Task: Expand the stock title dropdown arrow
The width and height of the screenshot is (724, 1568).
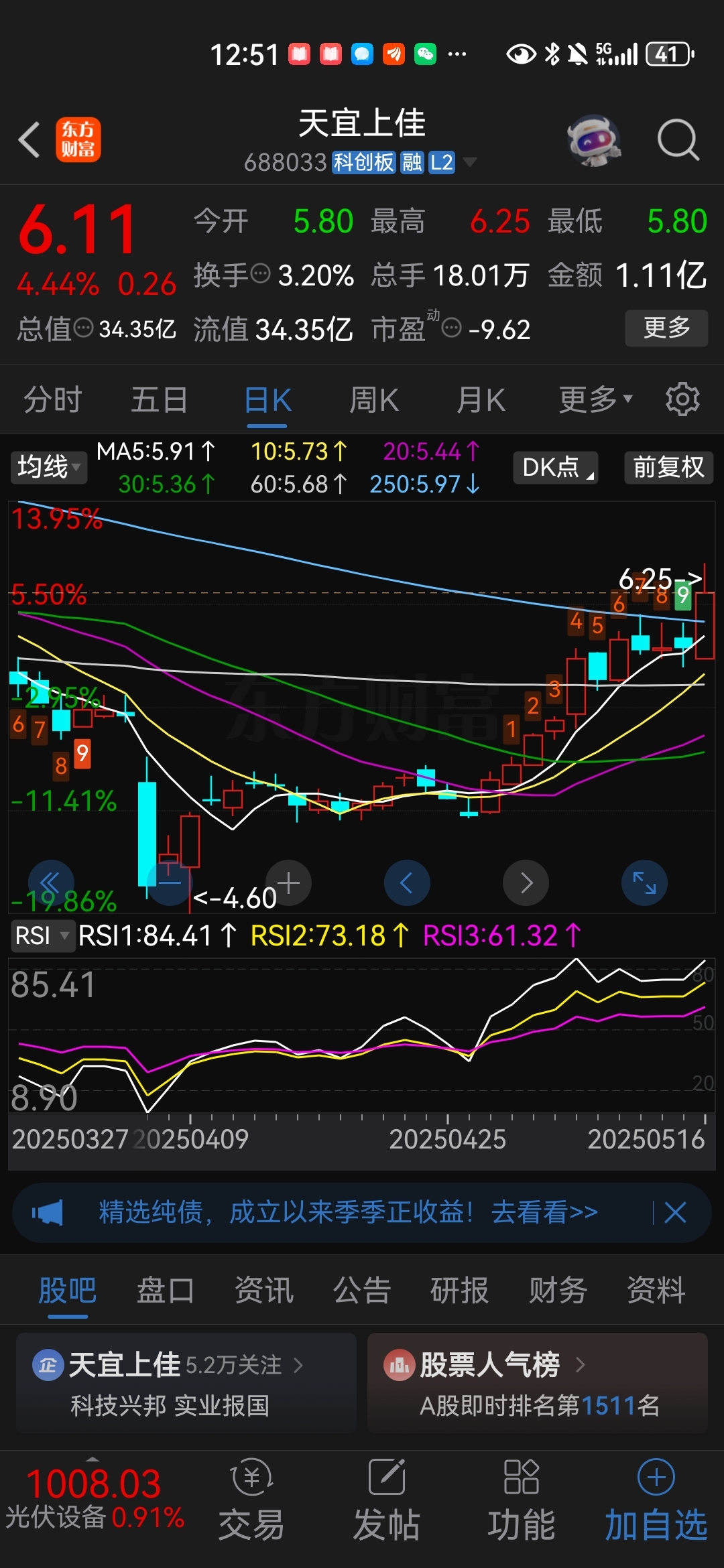Action: point(471,161)
